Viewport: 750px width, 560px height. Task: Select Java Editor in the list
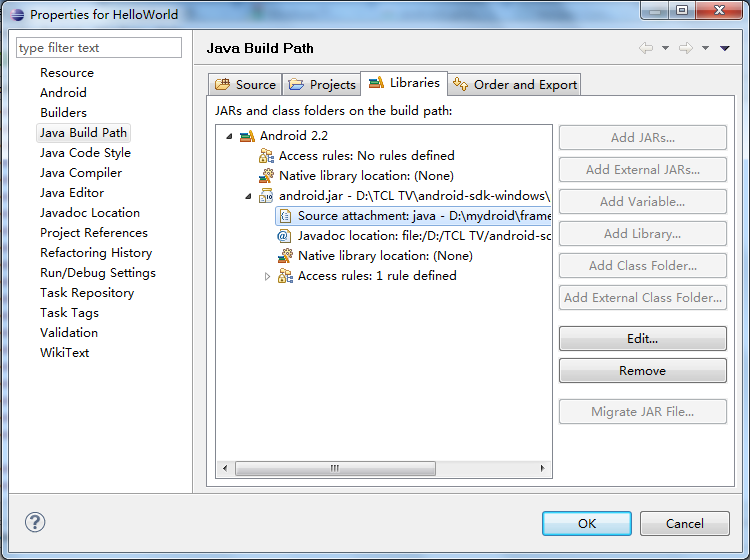(x=72, y=193)
